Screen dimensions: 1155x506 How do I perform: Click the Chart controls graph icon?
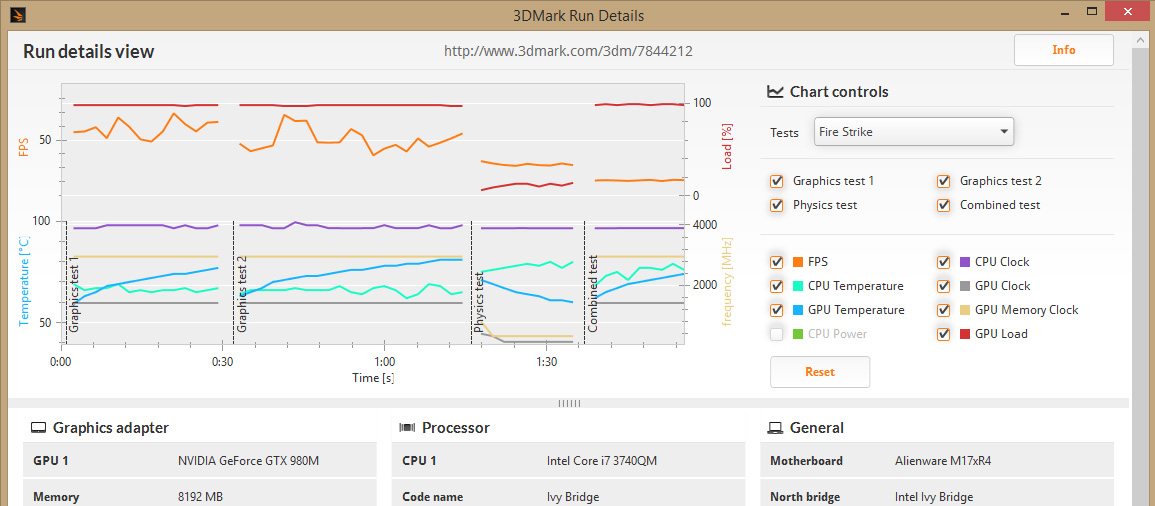pyautogui.click(x=775, y=92)
